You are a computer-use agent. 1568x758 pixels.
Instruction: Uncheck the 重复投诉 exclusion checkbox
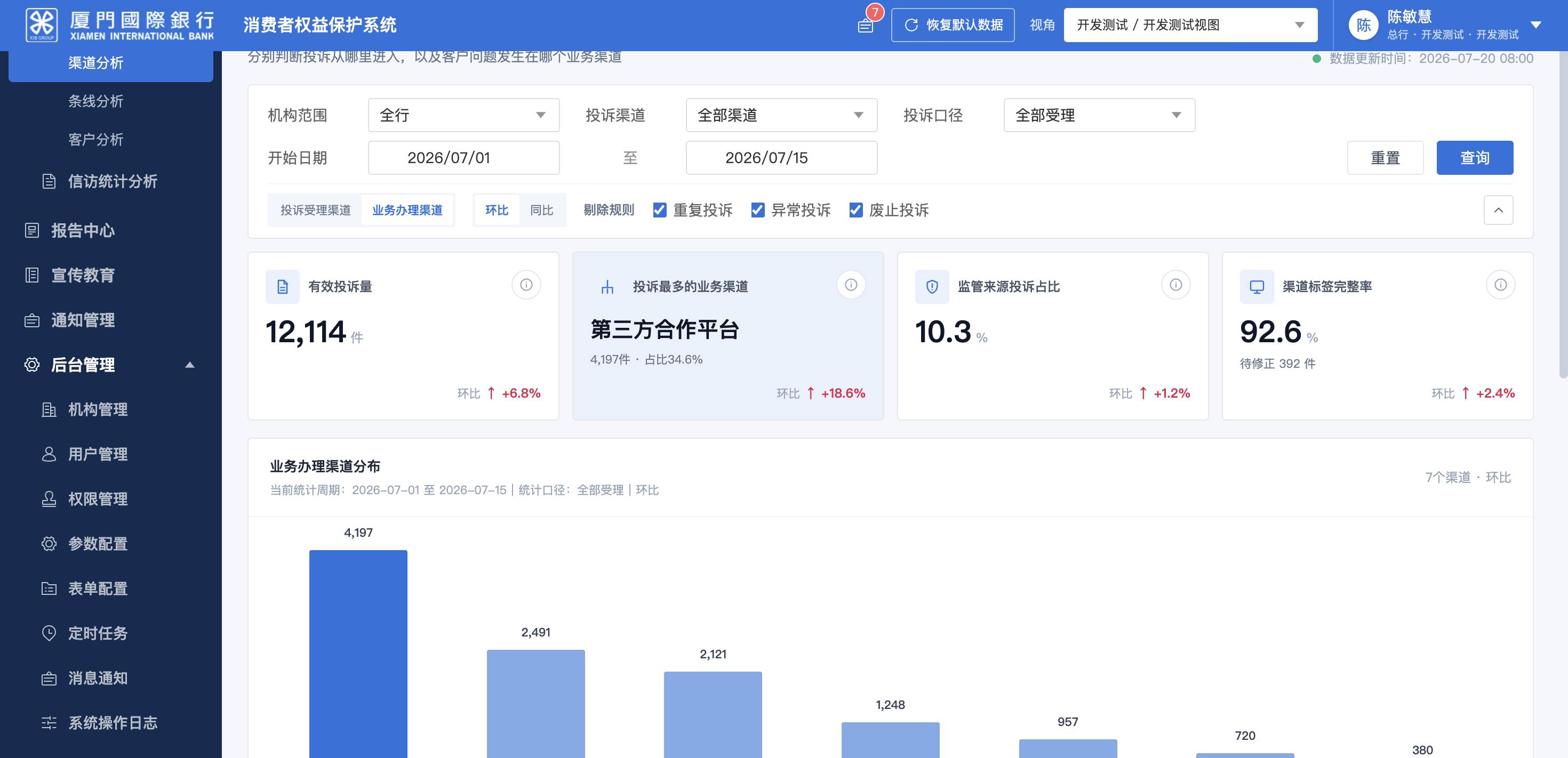click(x=659, y=210)
